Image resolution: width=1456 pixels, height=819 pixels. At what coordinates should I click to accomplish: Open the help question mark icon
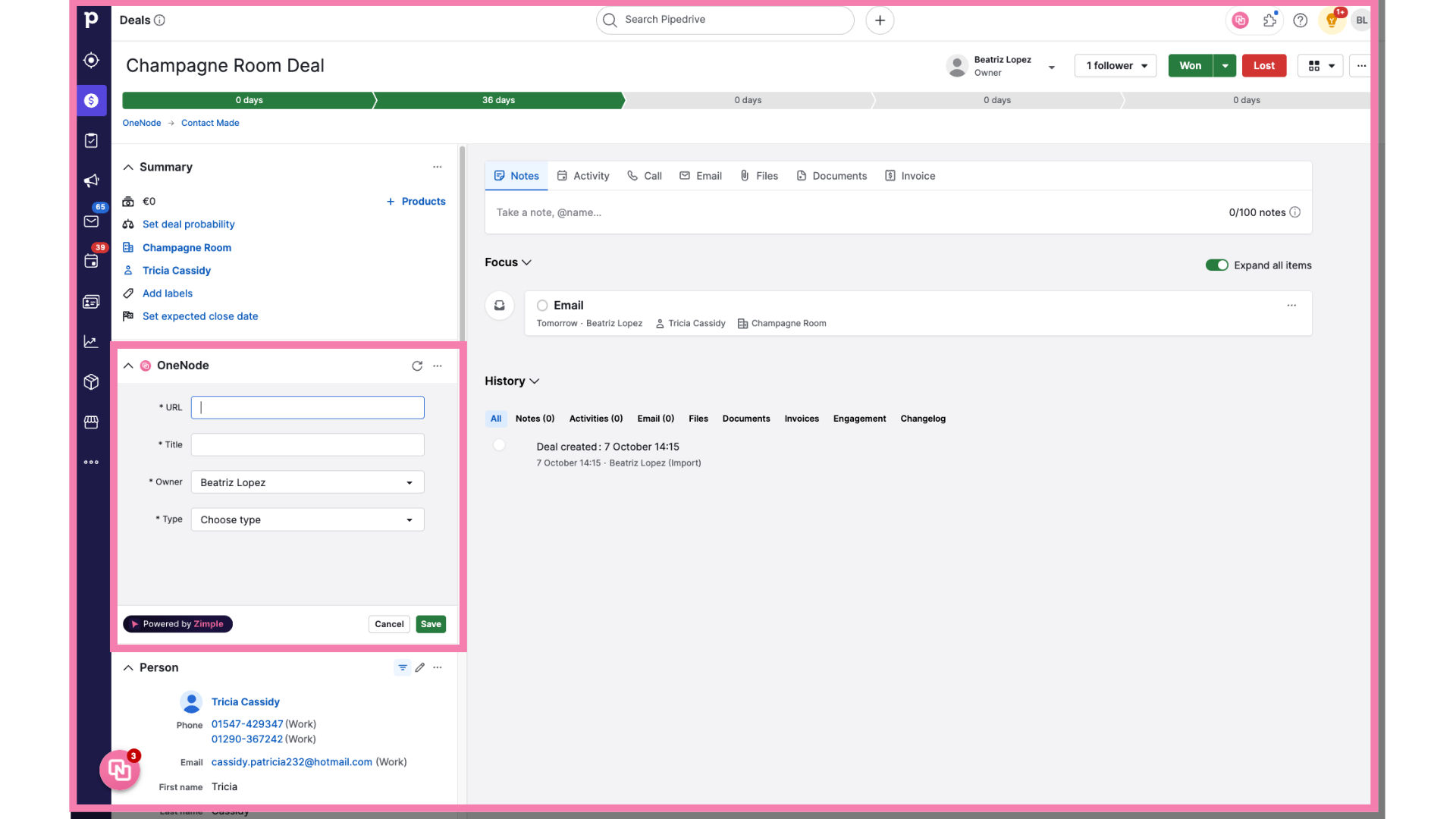point(1301,20)
